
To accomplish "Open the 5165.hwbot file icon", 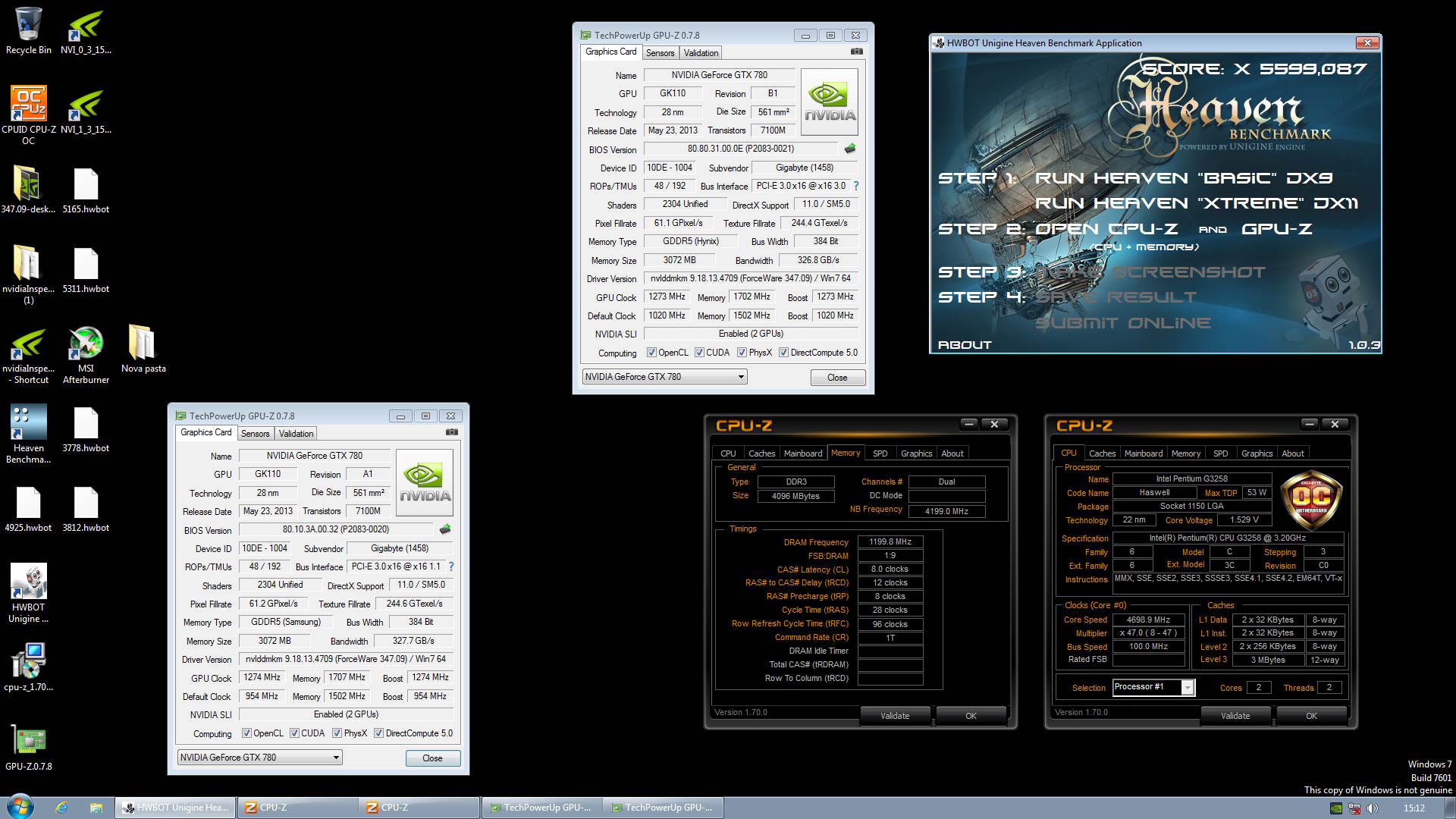I will [x=86, y=190].
